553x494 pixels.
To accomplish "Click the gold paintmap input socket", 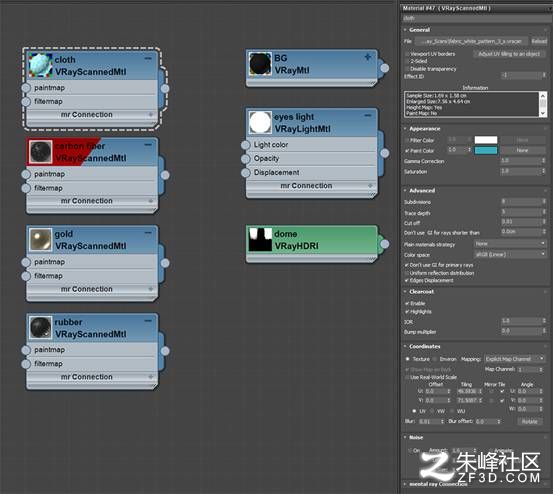I will click(26, 262).
